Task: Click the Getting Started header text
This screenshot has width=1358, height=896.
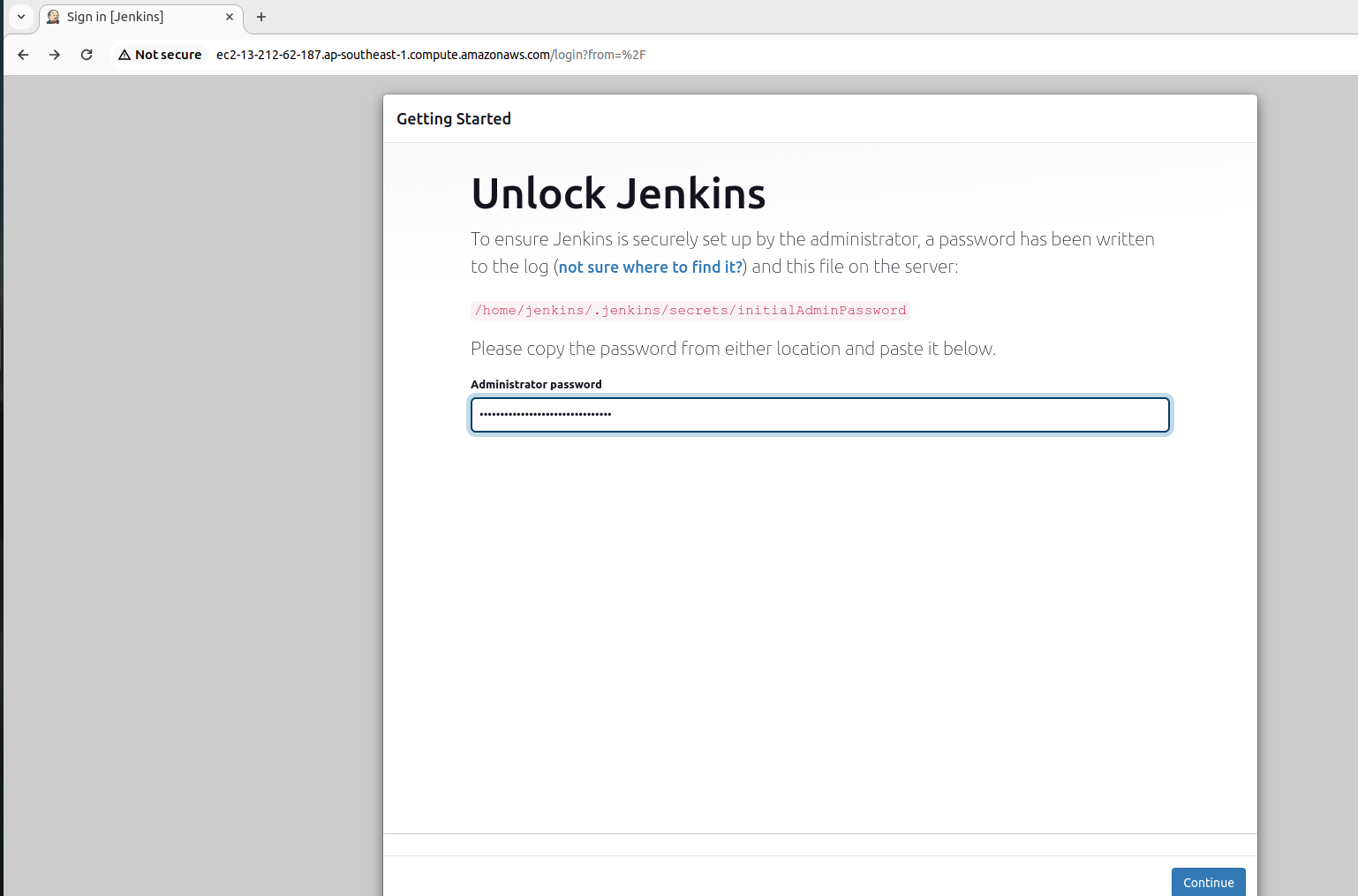Action: (x=454, y=118)
